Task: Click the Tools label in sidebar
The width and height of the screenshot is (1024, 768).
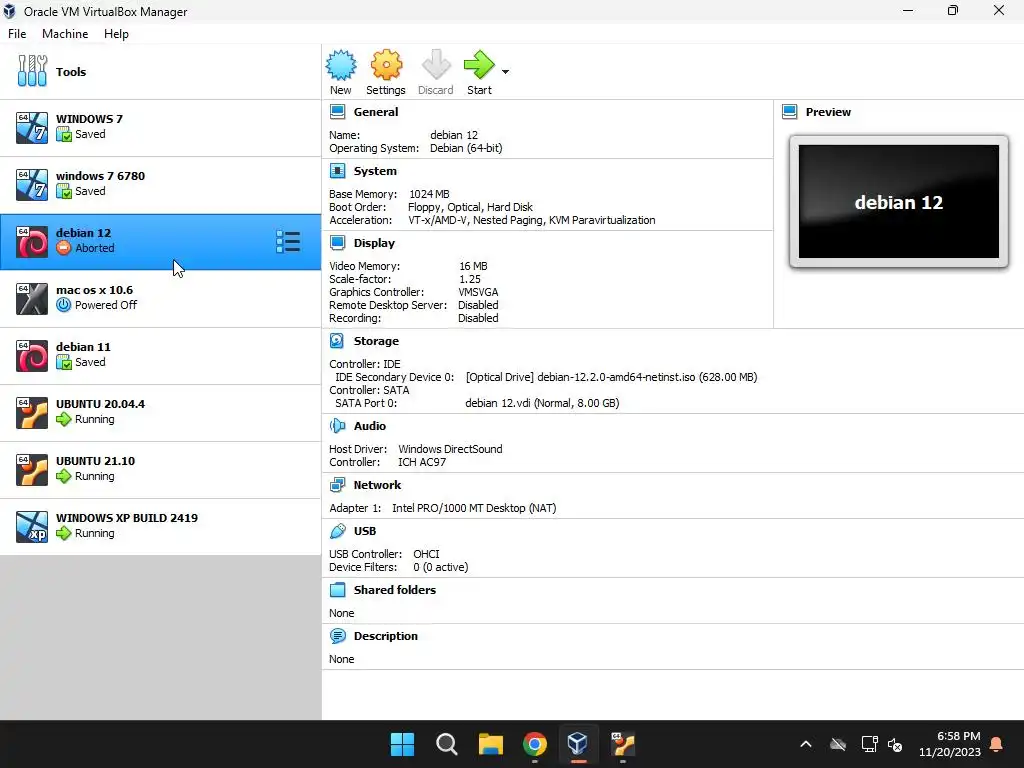Action: [x=71, y=72]
